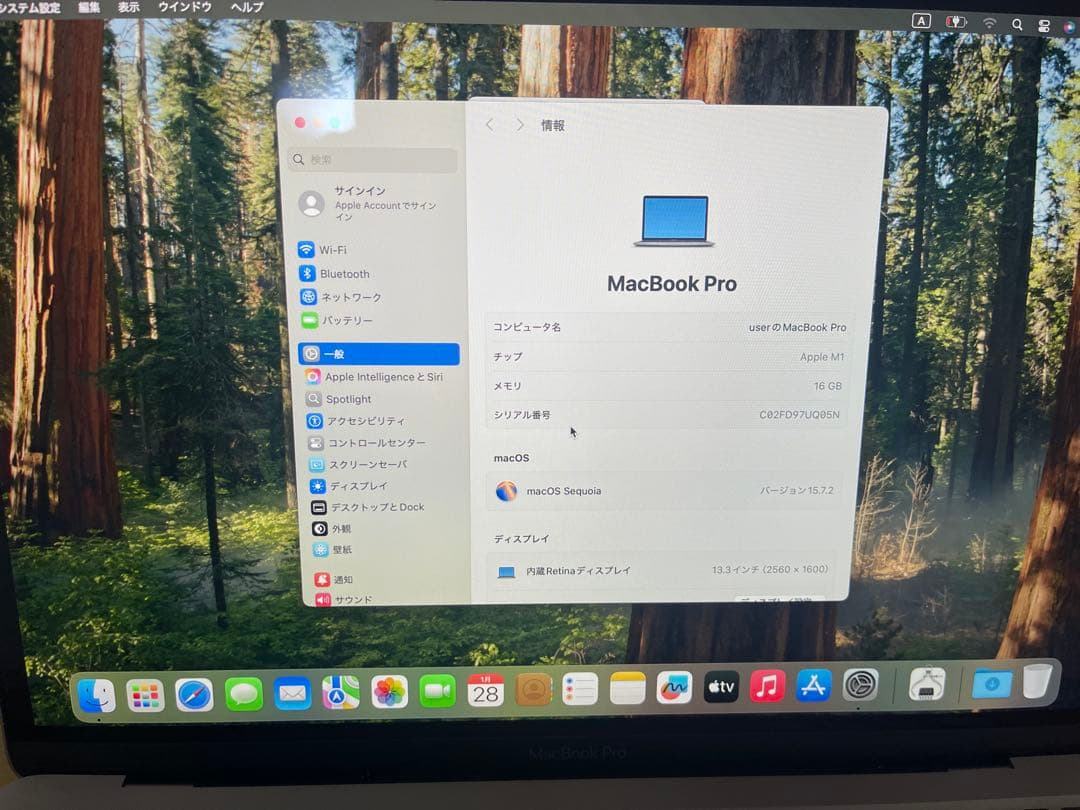1080x810 pixels.
Task: Open the ヘルプ menu
Action: tap(247, 8)
